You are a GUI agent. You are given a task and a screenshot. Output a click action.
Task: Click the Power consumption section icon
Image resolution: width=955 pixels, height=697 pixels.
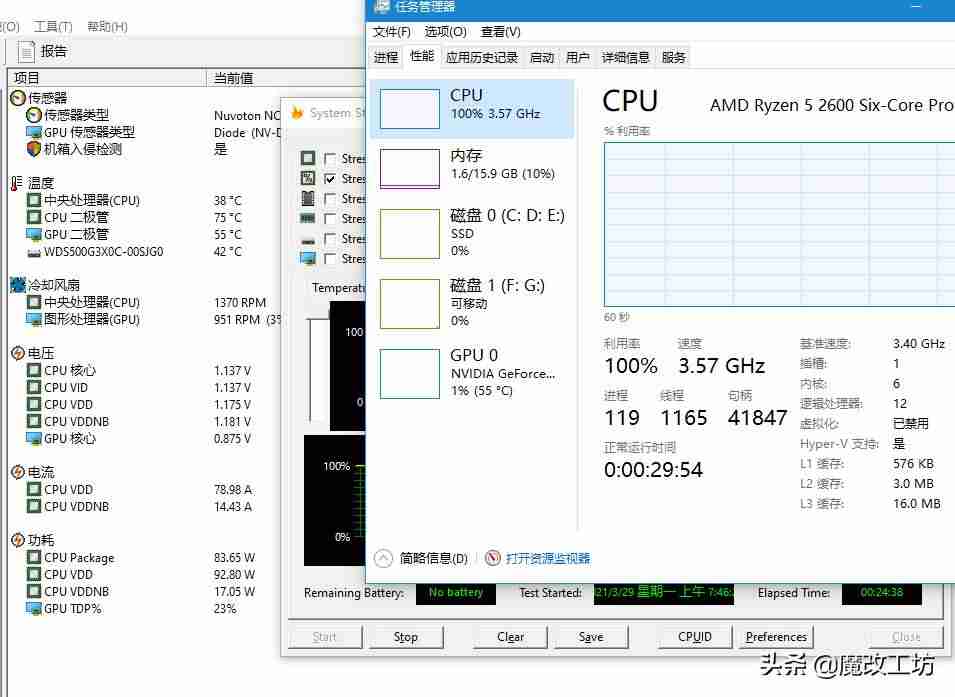(18, 540)
